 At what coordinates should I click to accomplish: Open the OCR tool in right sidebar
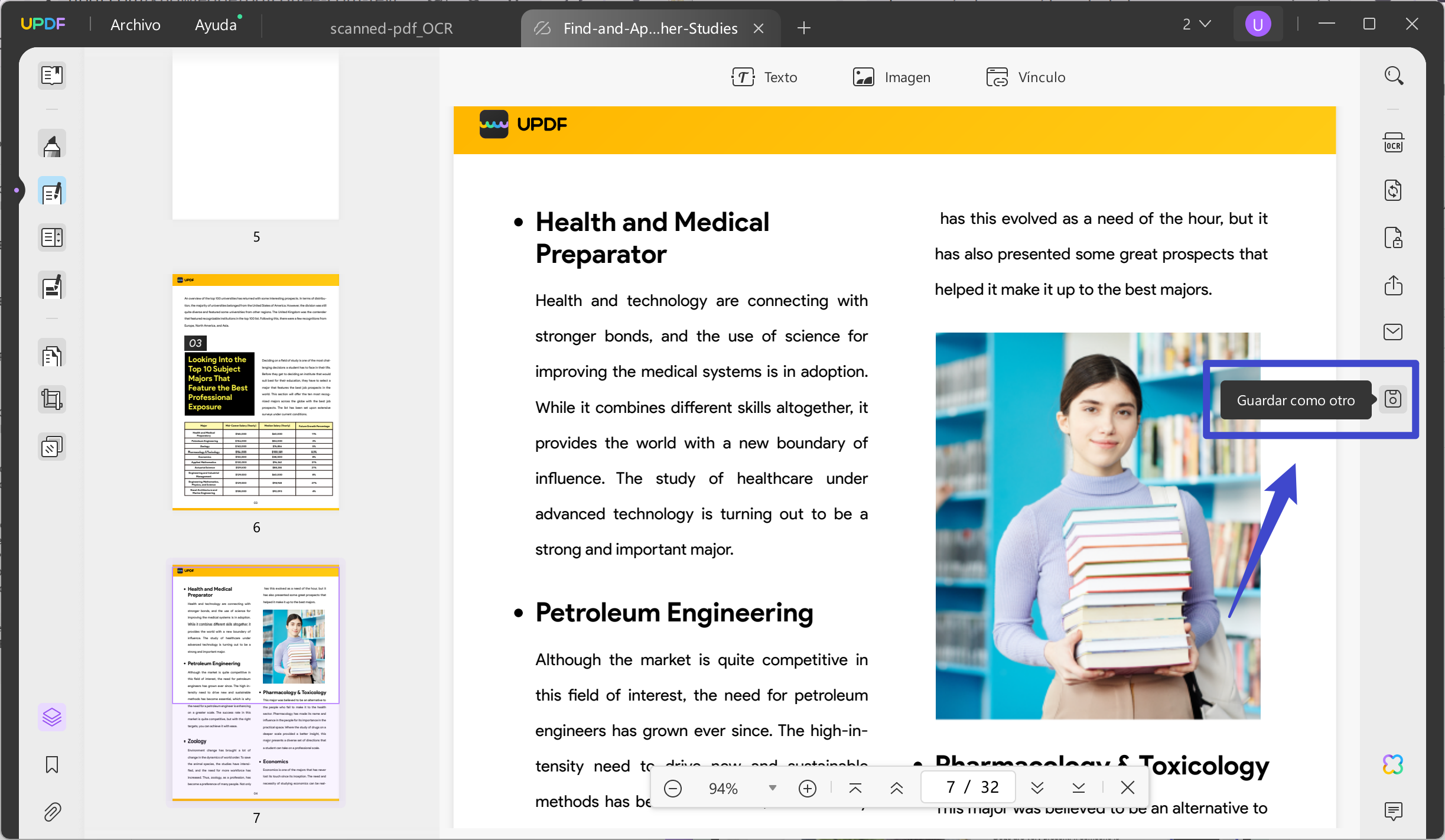1393,144
